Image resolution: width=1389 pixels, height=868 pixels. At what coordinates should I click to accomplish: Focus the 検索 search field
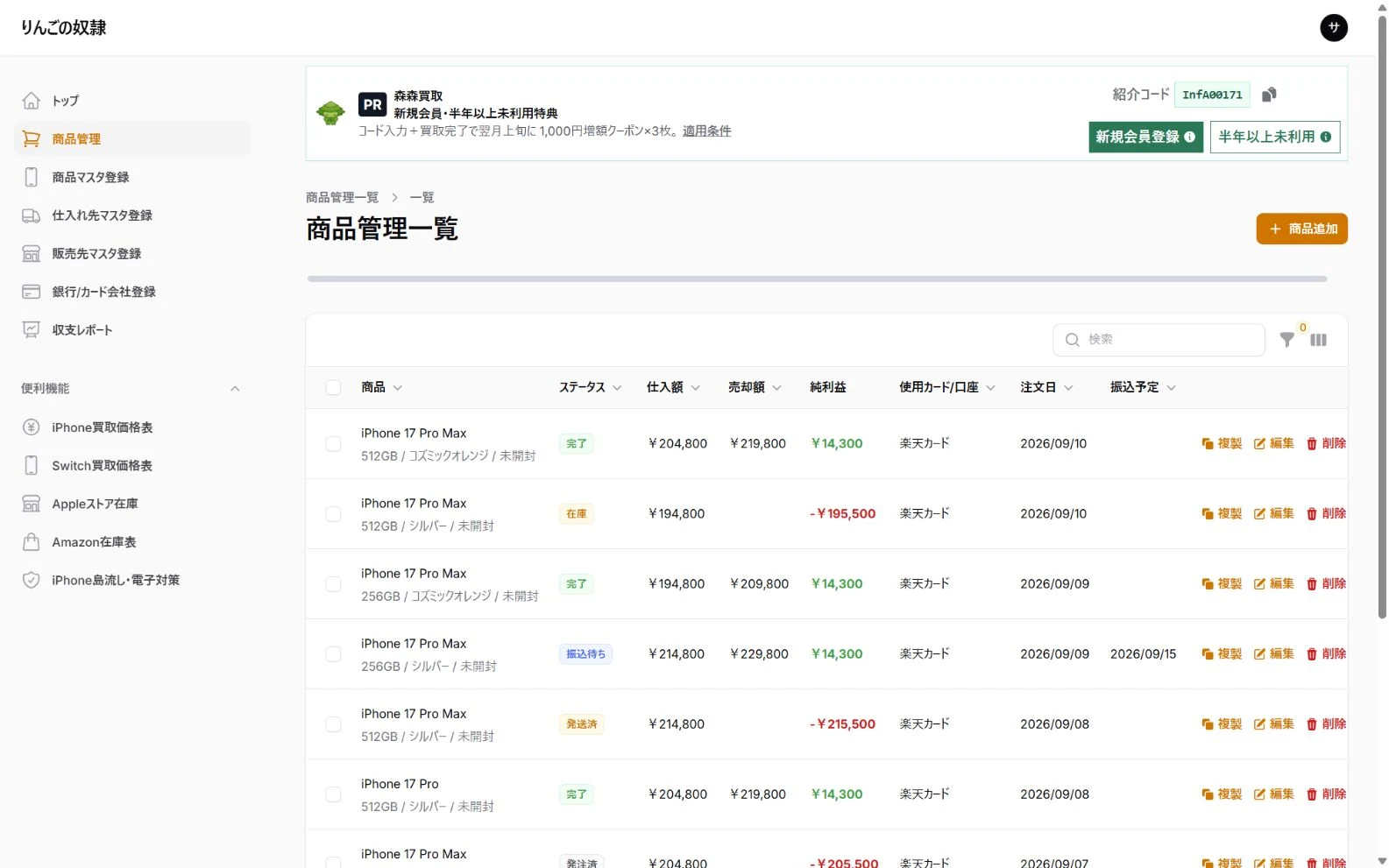coord(1159,340)
